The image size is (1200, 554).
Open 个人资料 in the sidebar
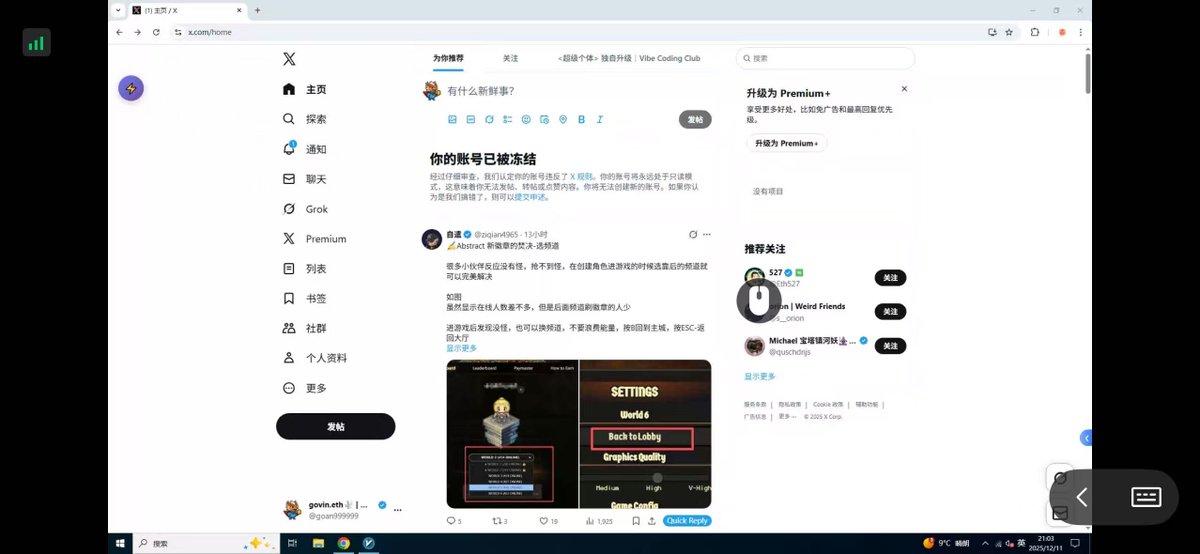coord(315,358)
